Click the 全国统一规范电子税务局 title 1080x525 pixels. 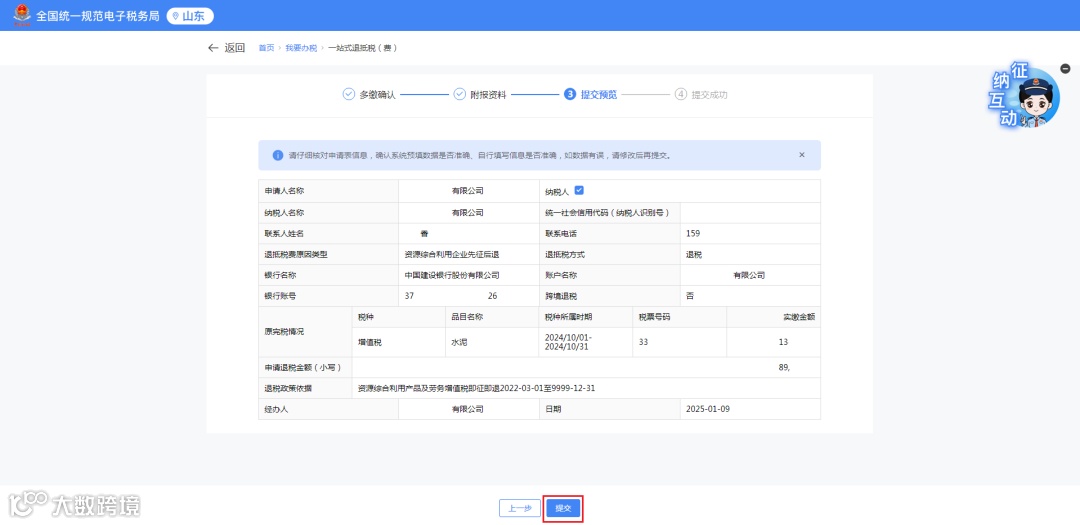(98, 16)
